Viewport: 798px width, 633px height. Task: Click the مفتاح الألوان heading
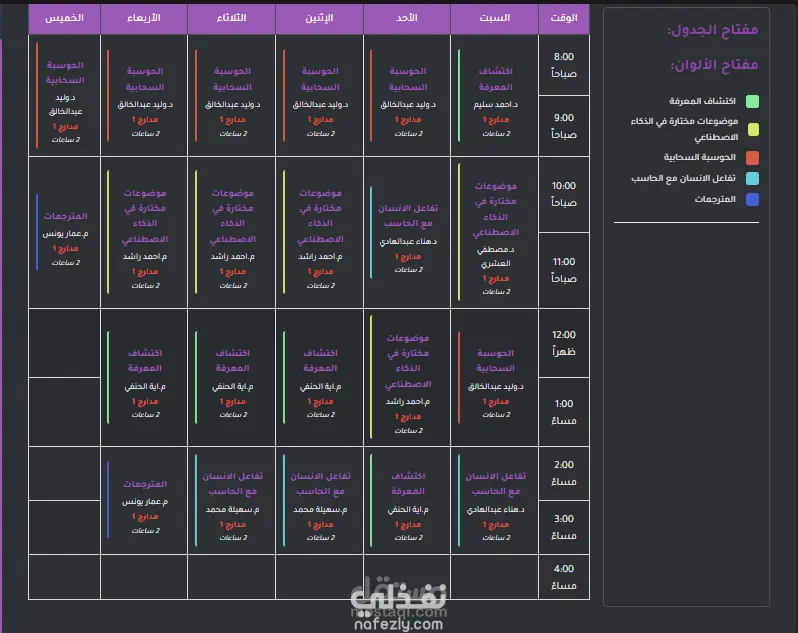(x=714, y=65)
